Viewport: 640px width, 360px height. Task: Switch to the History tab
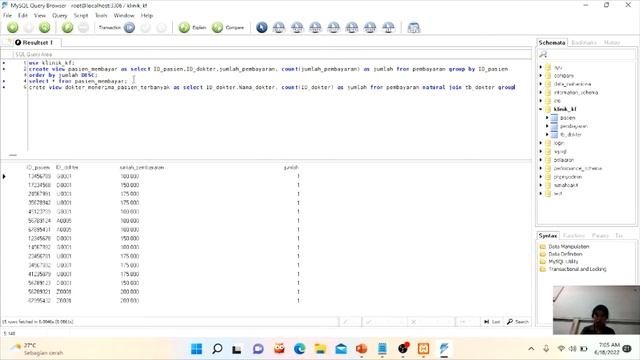[x=612, y=42]
